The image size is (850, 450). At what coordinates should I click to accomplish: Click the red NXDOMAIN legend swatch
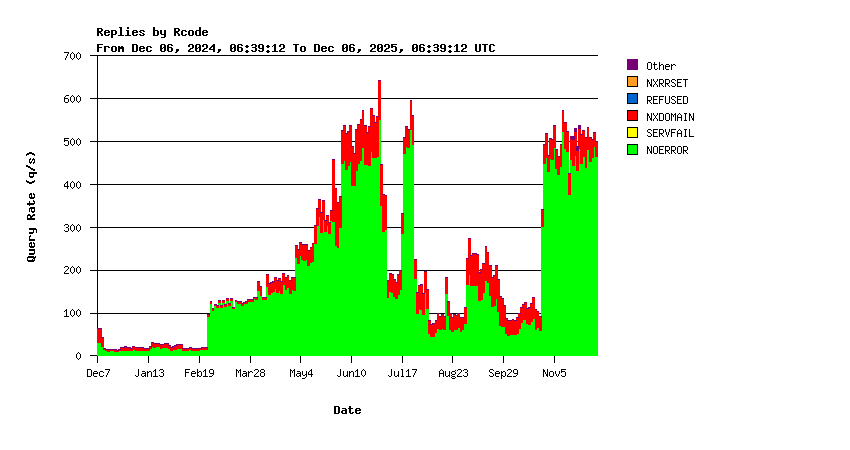pyautogui.click(x=632, y=116)
